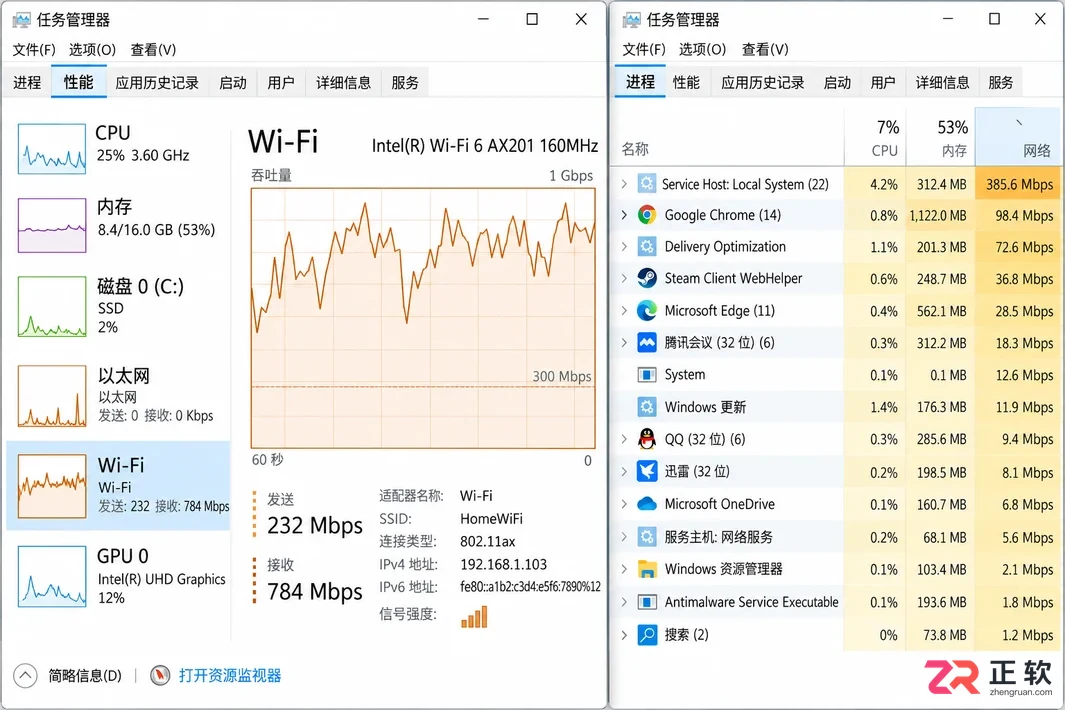Expand Microsoft Edge (11) process group
1065x710 pixels.
pyautogui.click(x=624, y=311)
